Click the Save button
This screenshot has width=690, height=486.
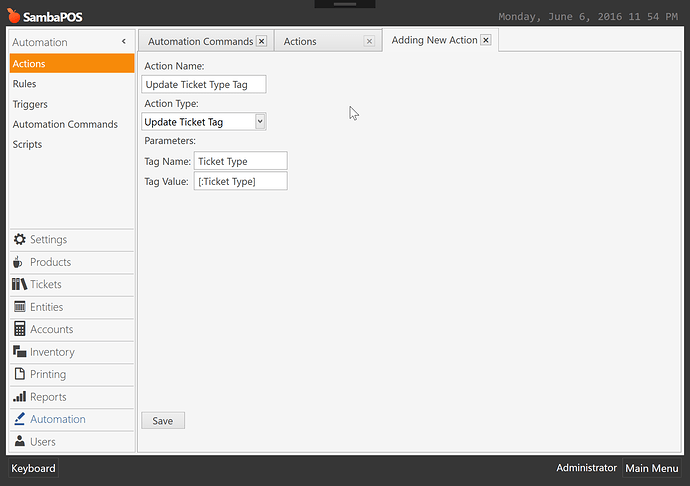click(163, 420)
